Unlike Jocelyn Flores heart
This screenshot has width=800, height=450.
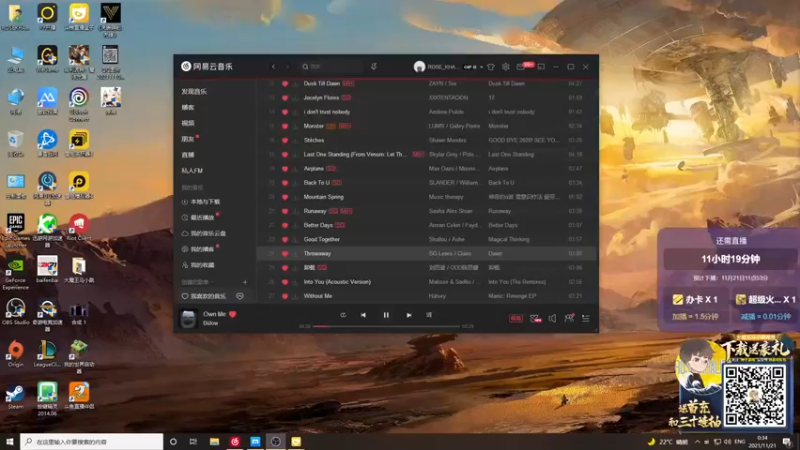[x=285, y=98]
